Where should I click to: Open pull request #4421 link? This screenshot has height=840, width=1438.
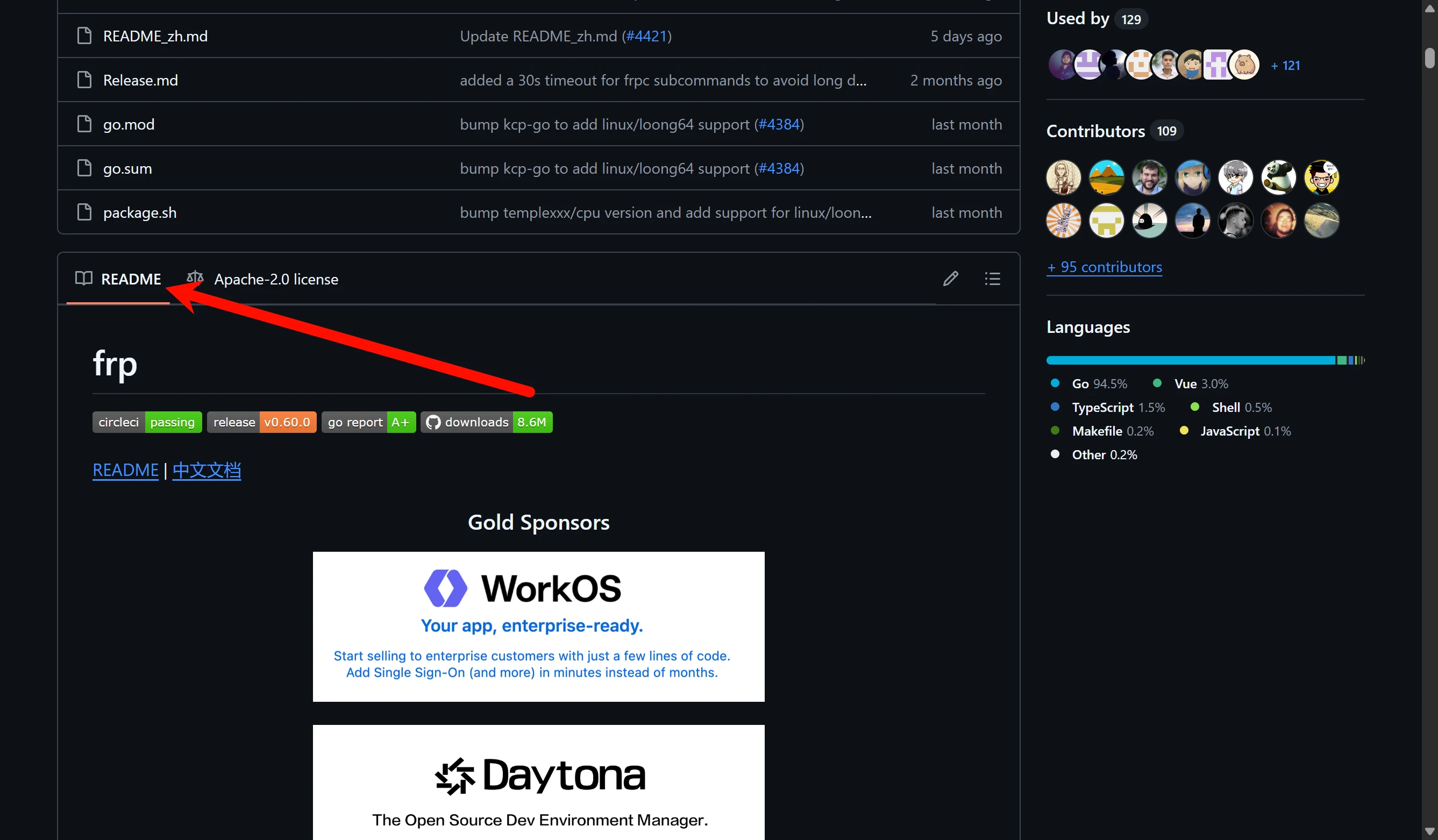(646, 36)
